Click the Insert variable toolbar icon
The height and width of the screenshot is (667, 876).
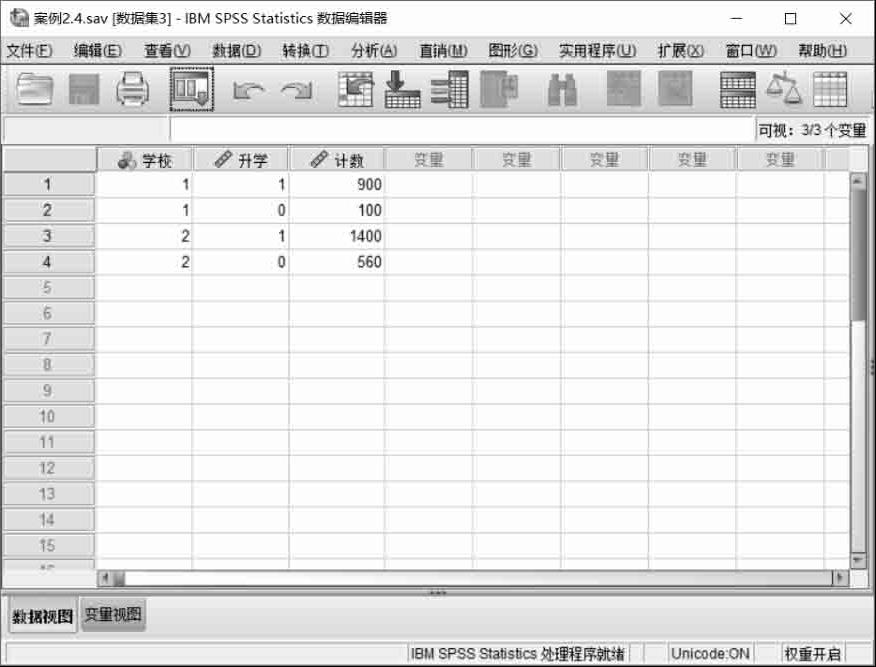pos(675,89)
